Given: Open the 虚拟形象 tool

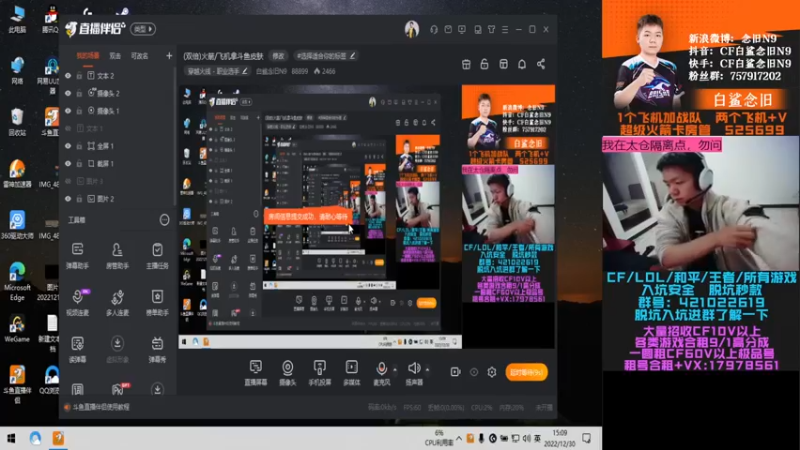Looking at the screenshot, I should coord(117,348).
